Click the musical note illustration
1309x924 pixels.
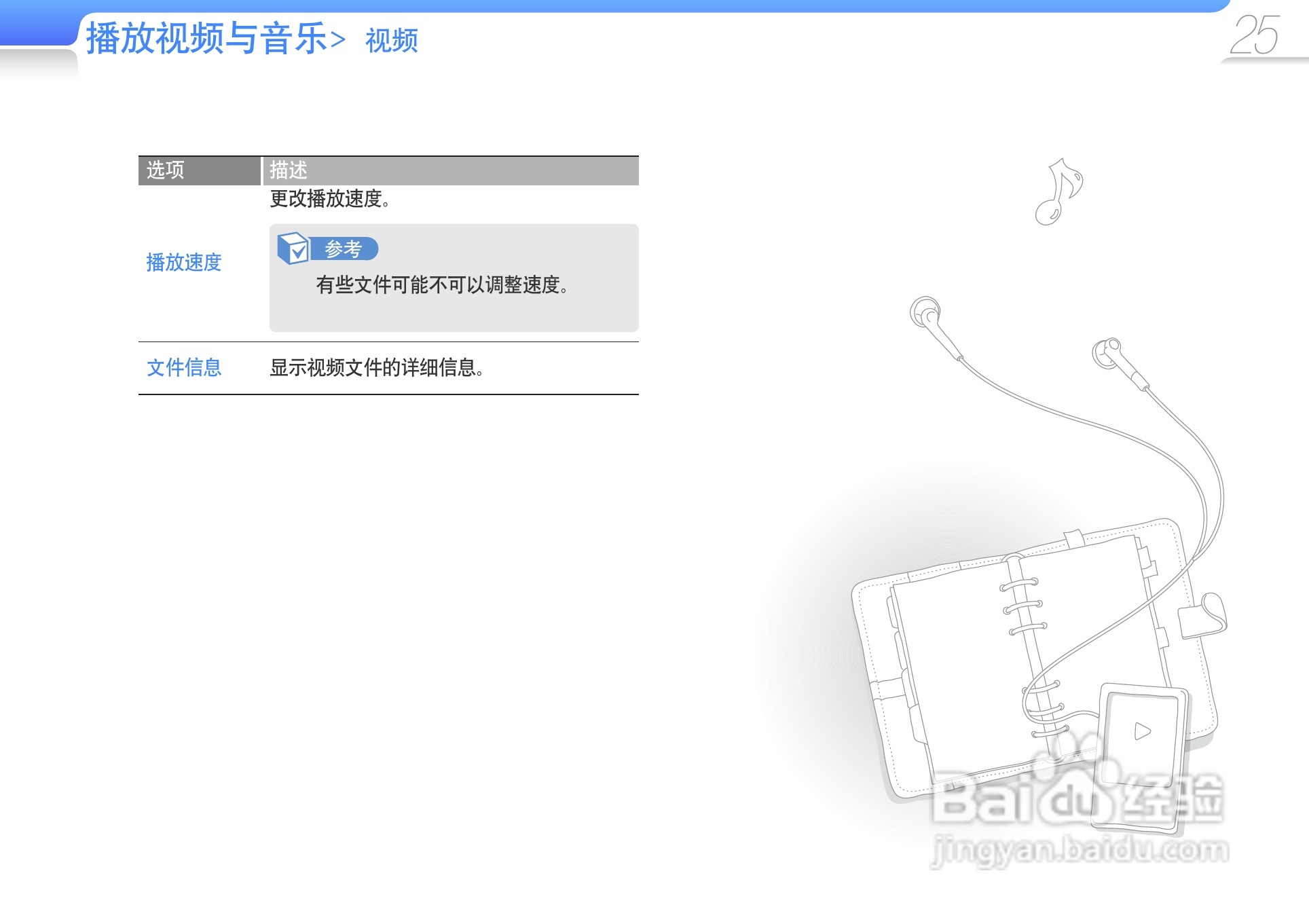pos(1058,192)
